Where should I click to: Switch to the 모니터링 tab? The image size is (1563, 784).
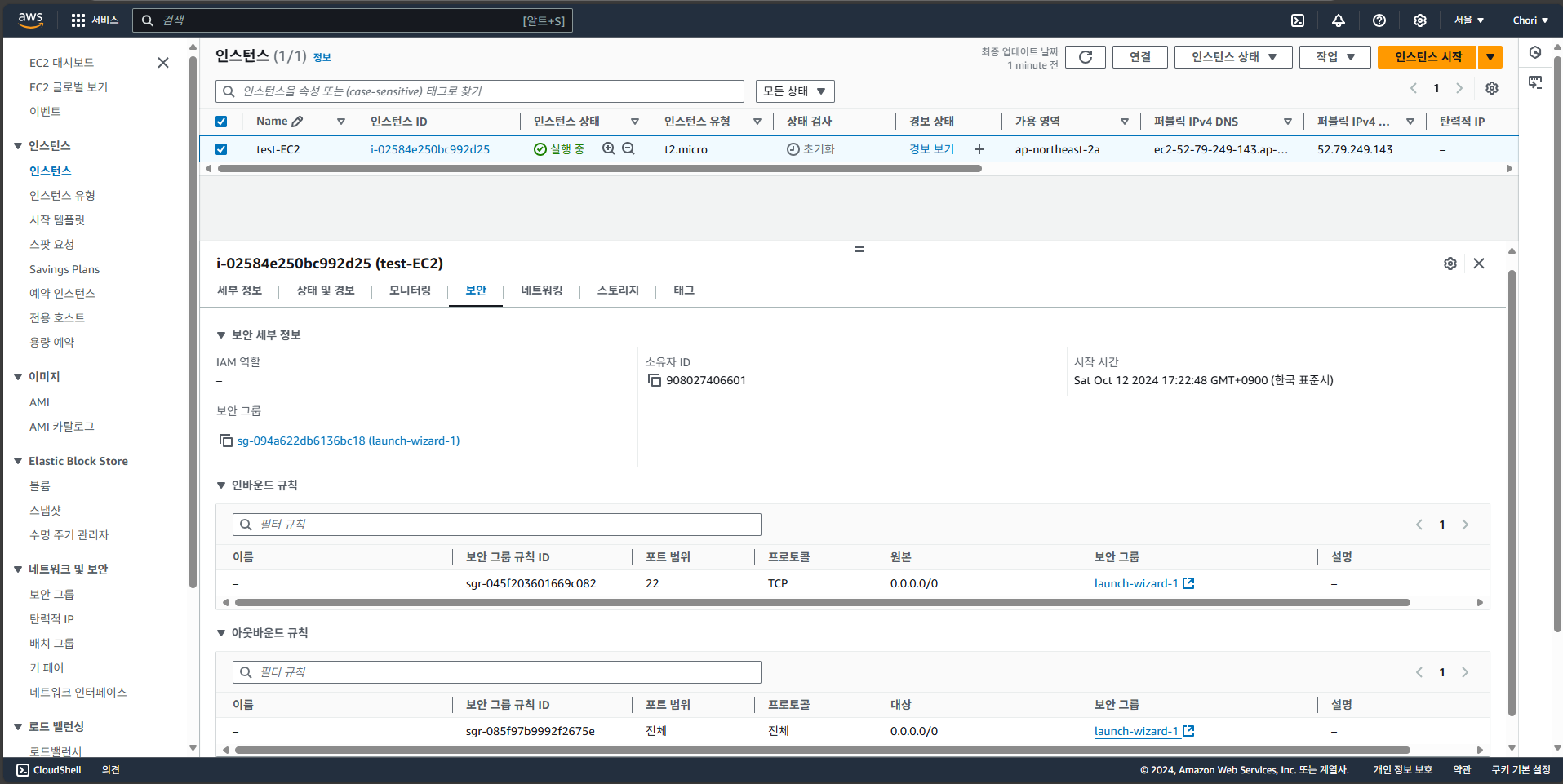pos(410,290)
